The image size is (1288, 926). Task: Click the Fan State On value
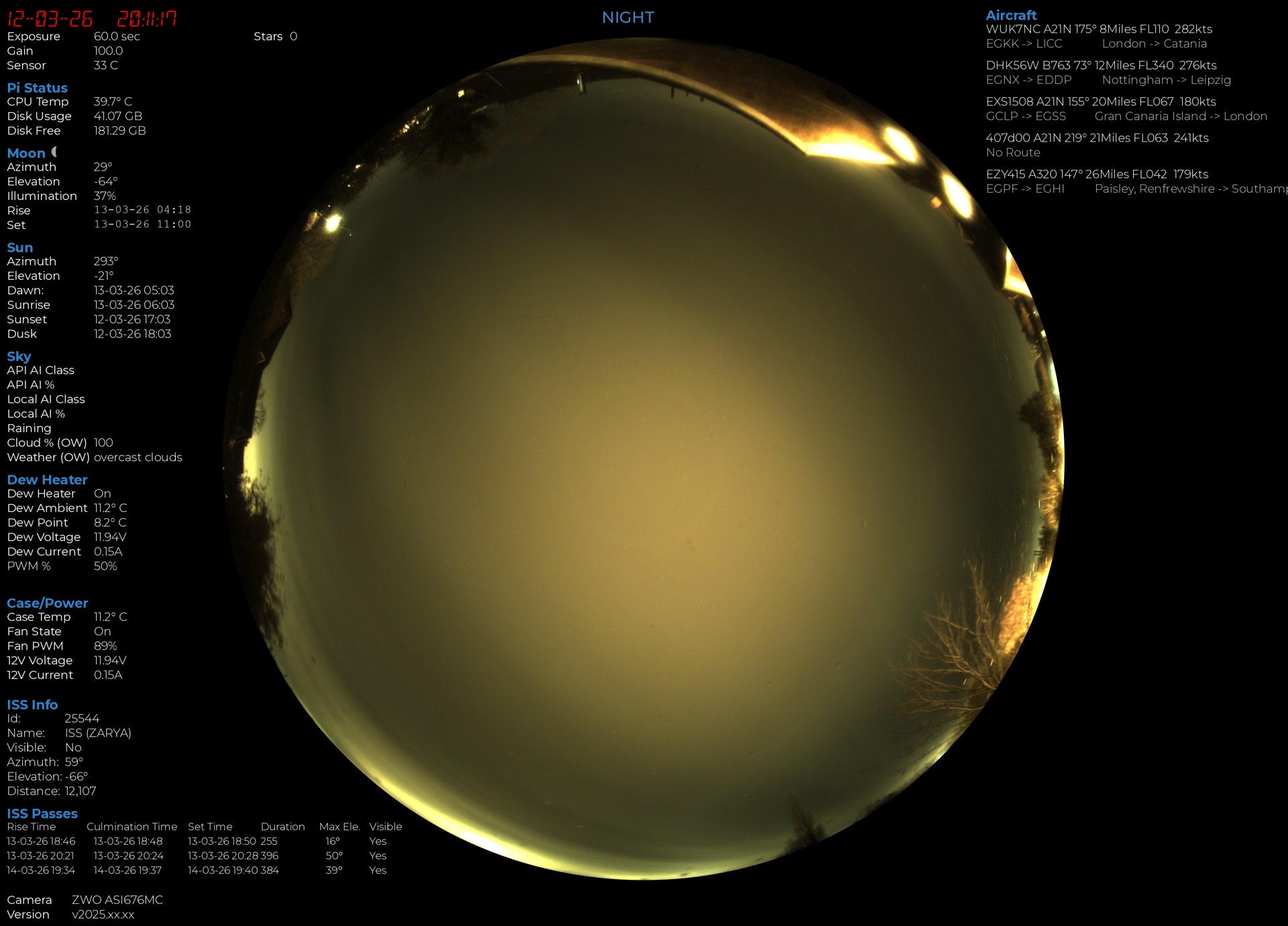coord(102,631)
